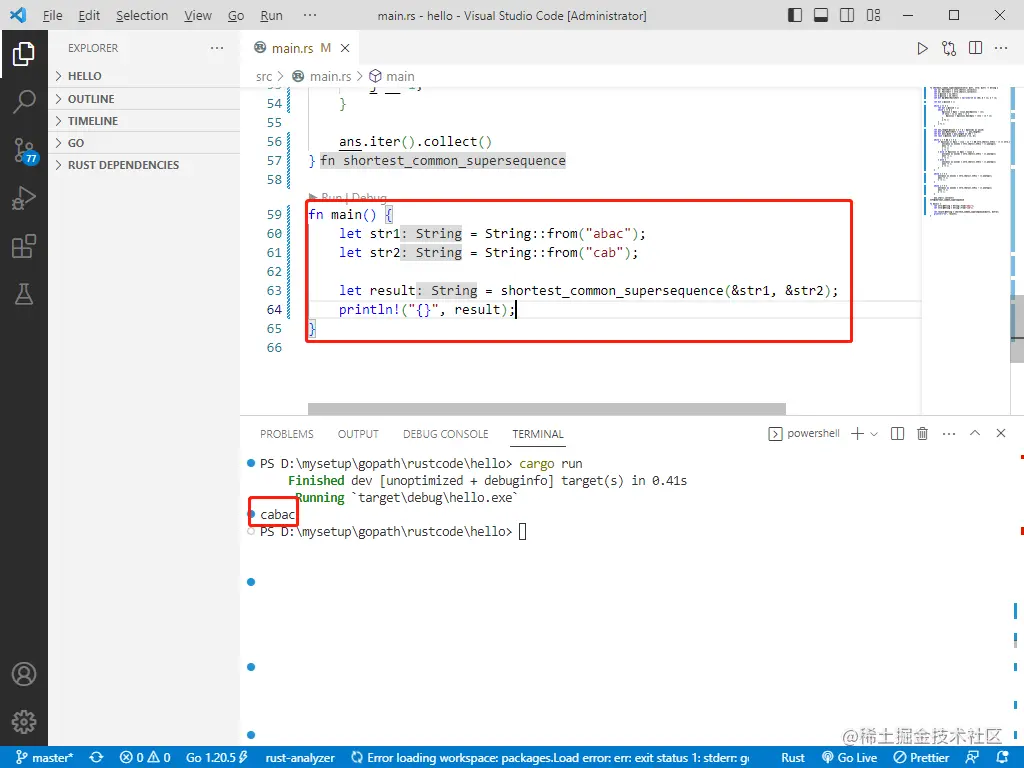Image resolution: width=1024 pixels, height=768 pixels.
Task: Open panel Views and More Actions ellipsis
Action: (949, 434)
